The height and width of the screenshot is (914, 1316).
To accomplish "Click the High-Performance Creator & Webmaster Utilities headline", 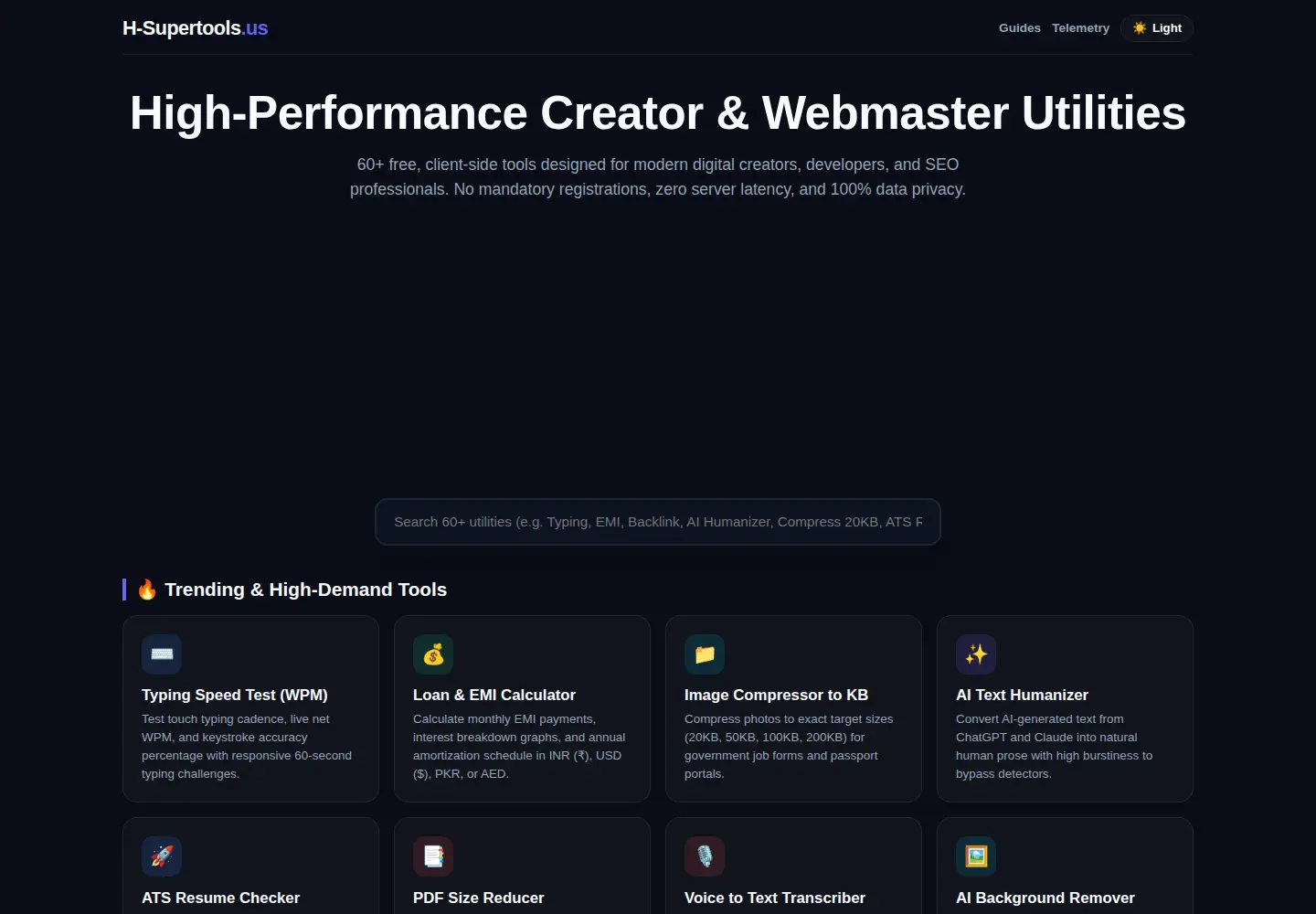I will tap(658, 113).
